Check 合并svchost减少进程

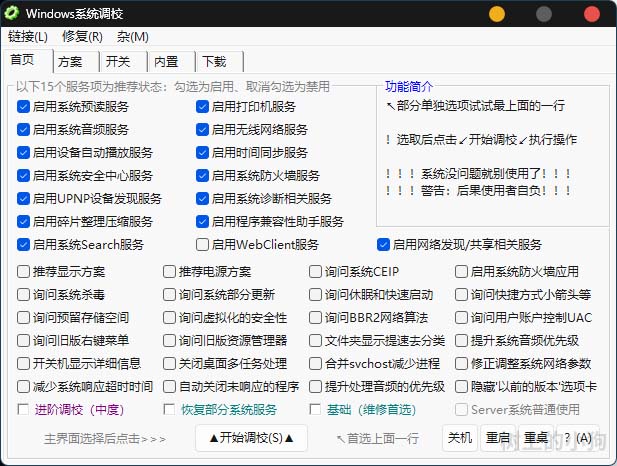[x=315, y=363]
